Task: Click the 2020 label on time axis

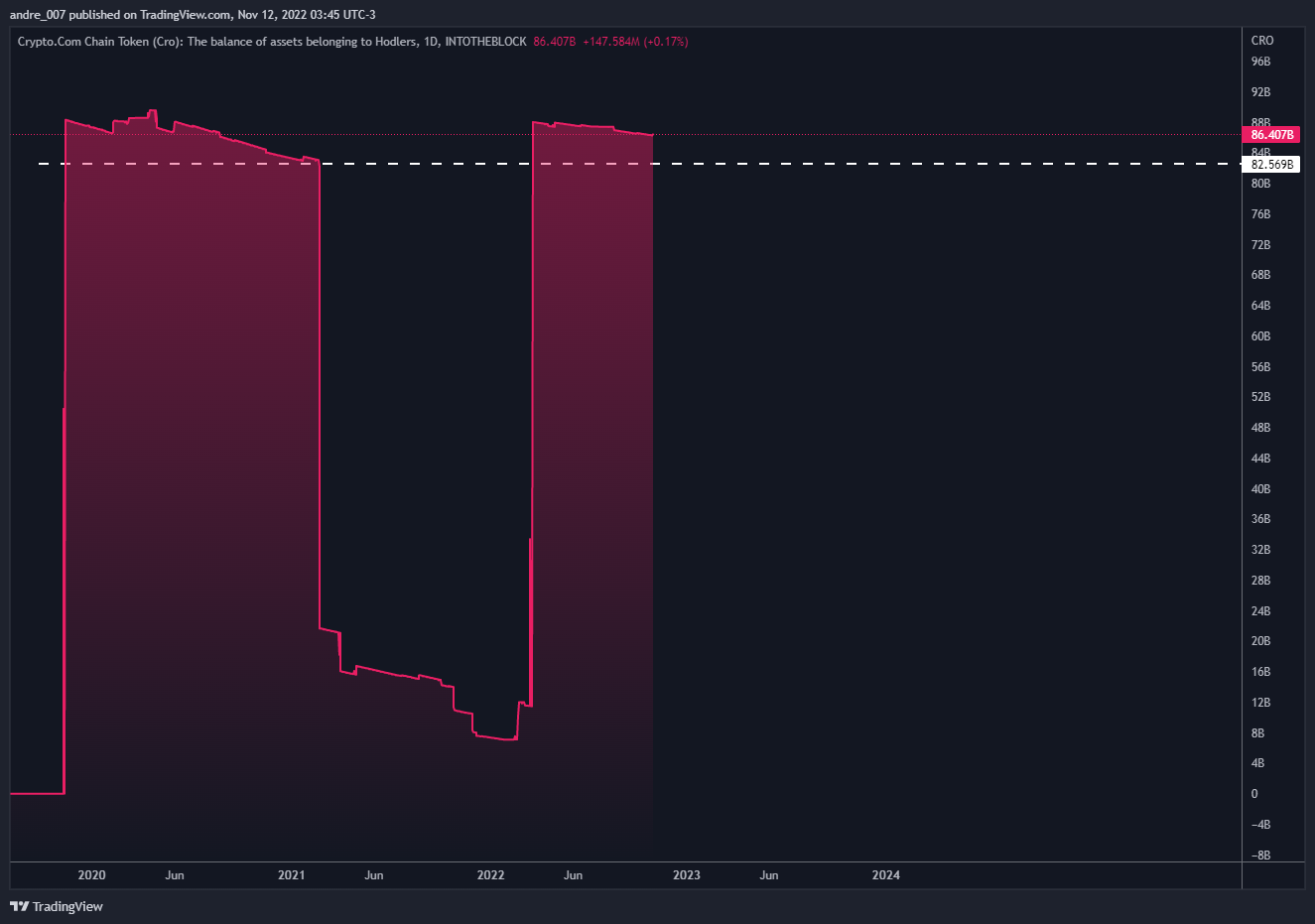Action: coord(91,875)
